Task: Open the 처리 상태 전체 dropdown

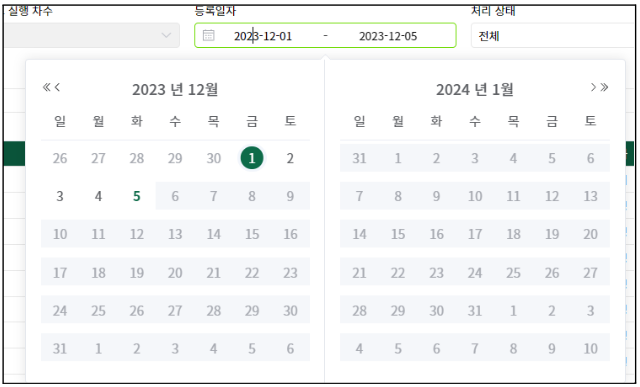Action: [554, 36]
